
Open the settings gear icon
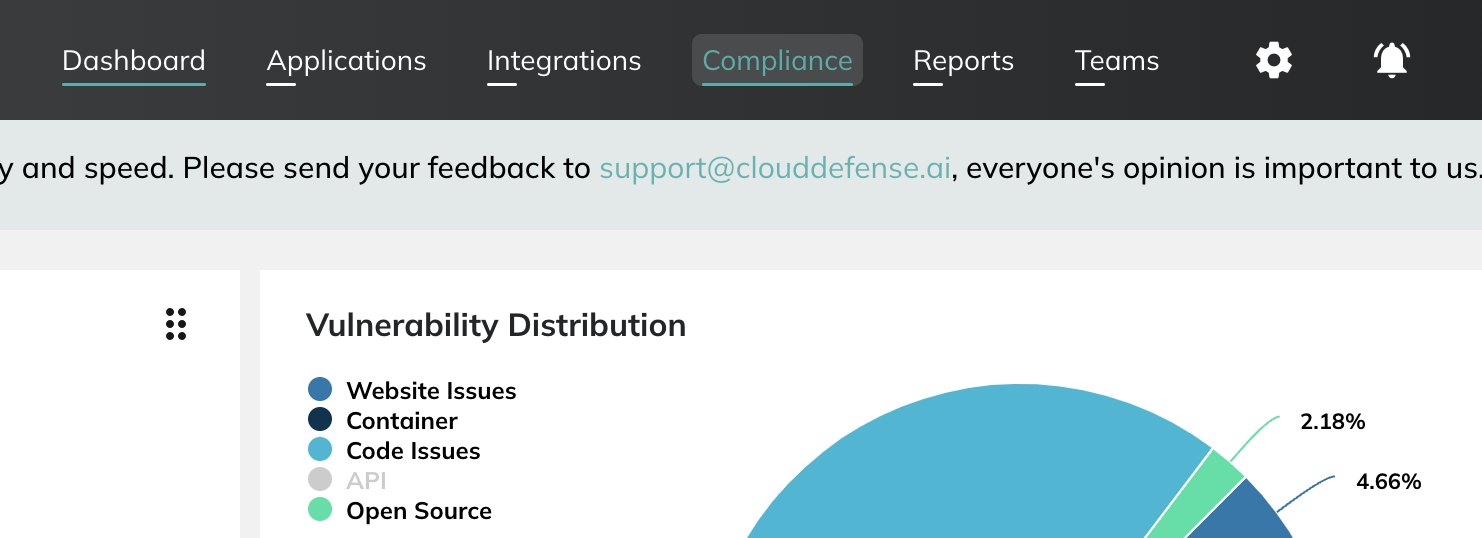pyautogui.click(x=1274, y=60)
